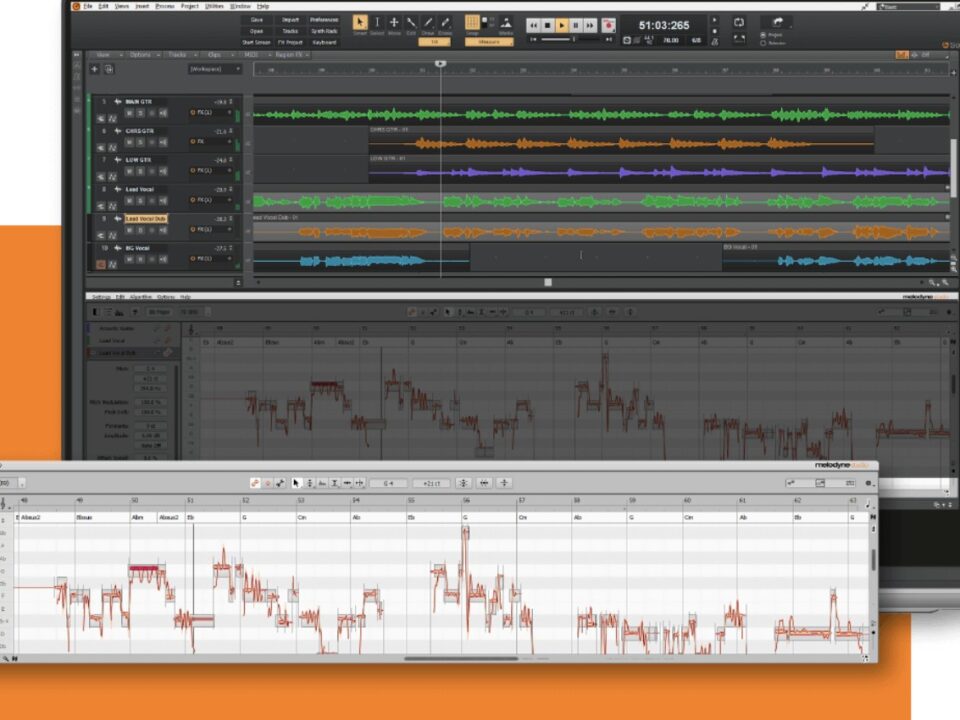Click the Save button in the toolbar

click(256, 19)
